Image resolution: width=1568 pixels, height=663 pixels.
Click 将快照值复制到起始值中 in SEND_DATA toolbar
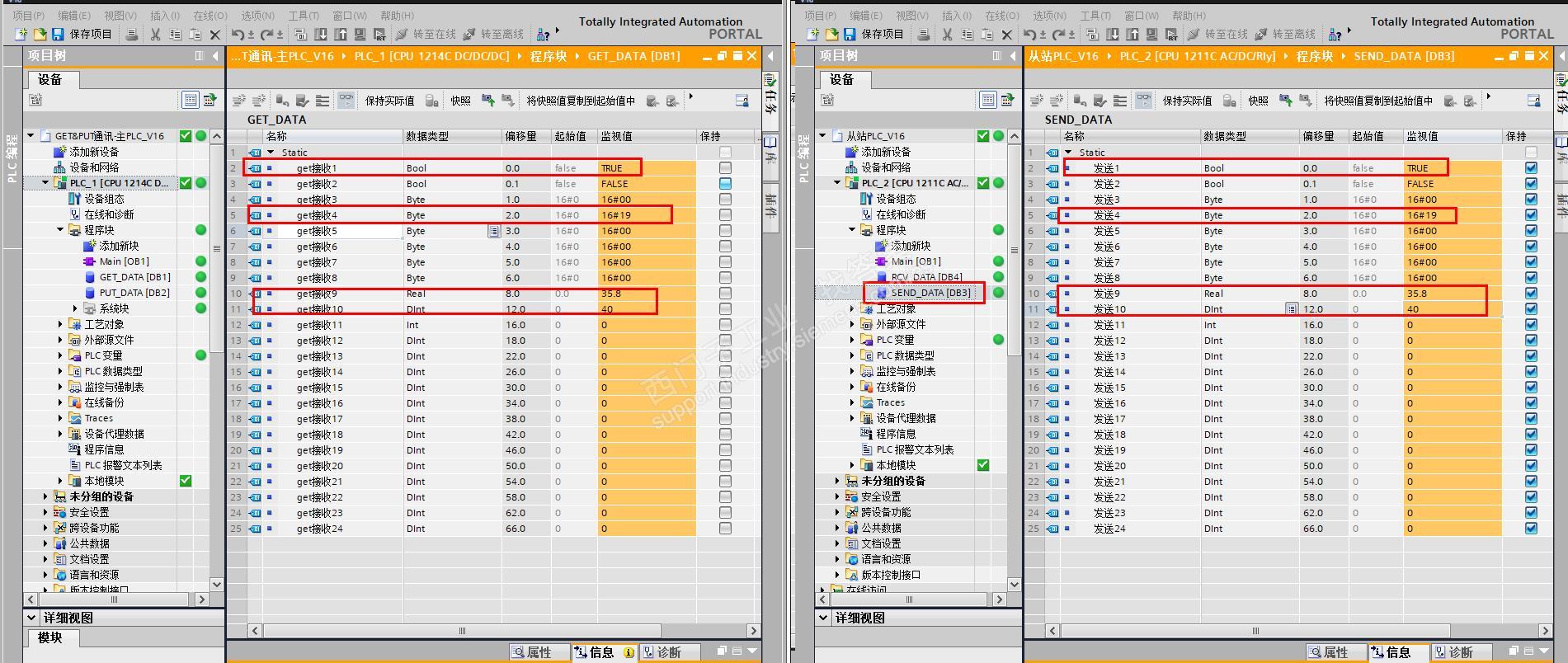(1378, 101)
